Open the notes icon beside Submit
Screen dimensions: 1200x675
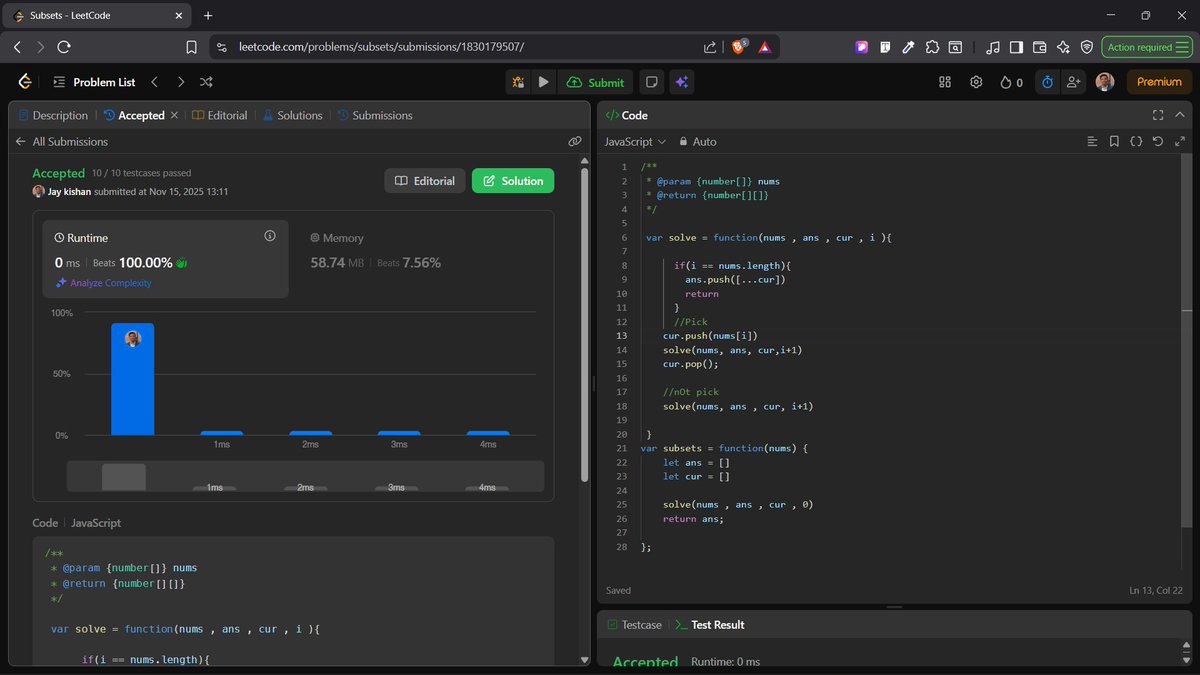click(x=652, y=82)
